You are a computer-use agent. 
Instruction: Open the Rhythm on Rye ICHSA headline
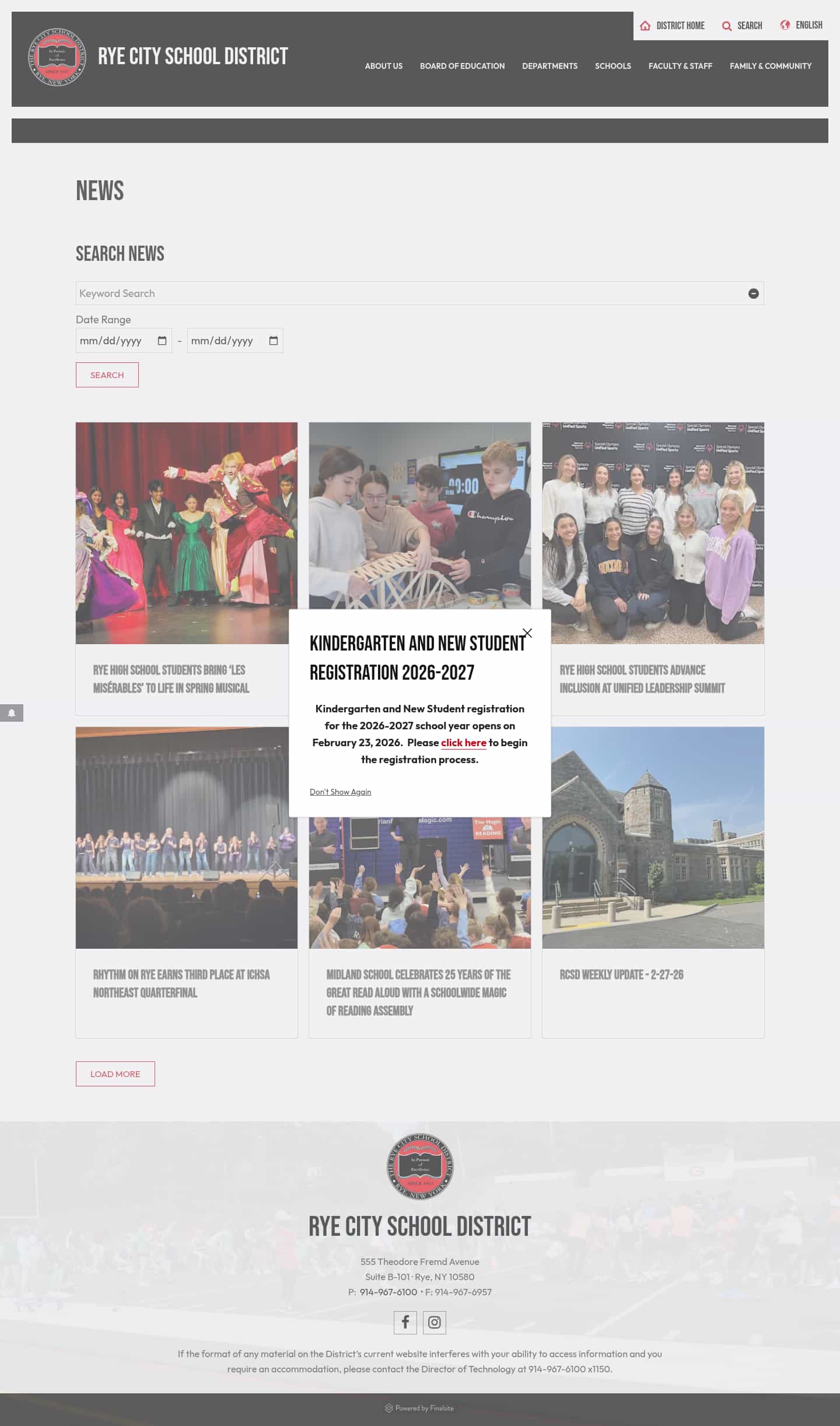(181, 984)
